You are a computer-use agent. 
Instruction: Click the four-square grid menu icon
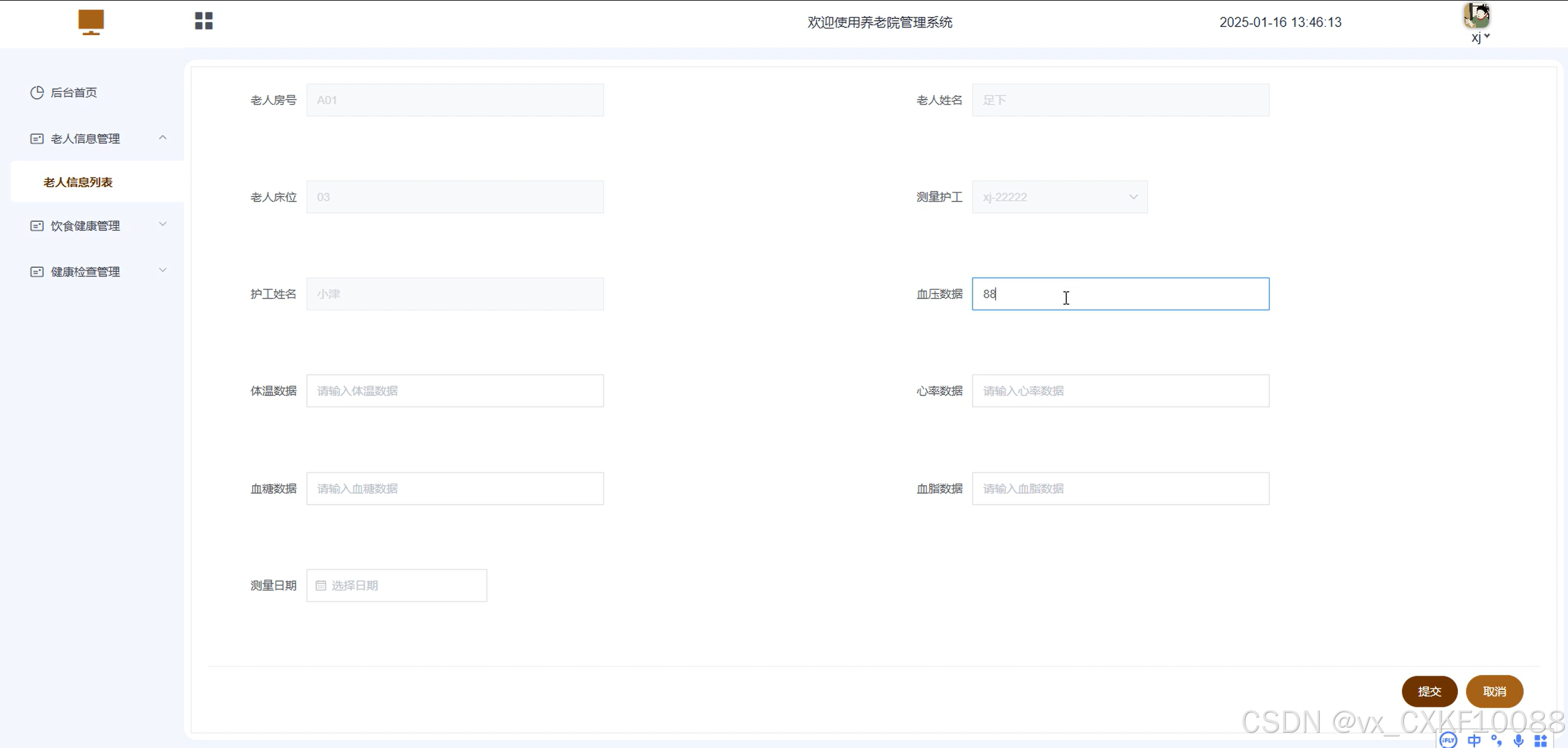[x=203, y=21]
